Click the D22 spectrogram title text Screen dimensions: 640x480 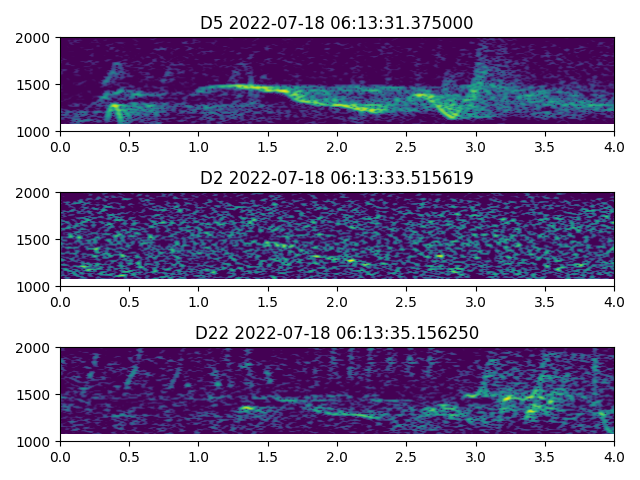tap(337, 333)
